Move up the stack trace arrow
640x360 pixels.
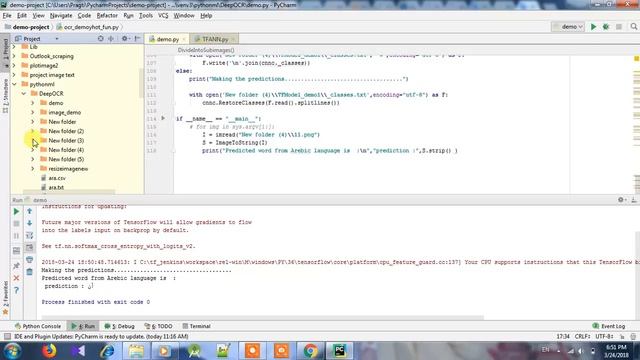pyautogui.click(x=29, y=211)
